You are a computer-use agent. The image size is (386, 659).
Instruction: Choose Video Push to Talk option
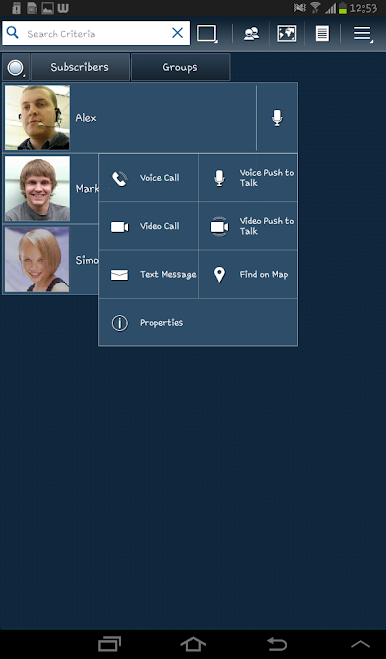coord(248,226)
